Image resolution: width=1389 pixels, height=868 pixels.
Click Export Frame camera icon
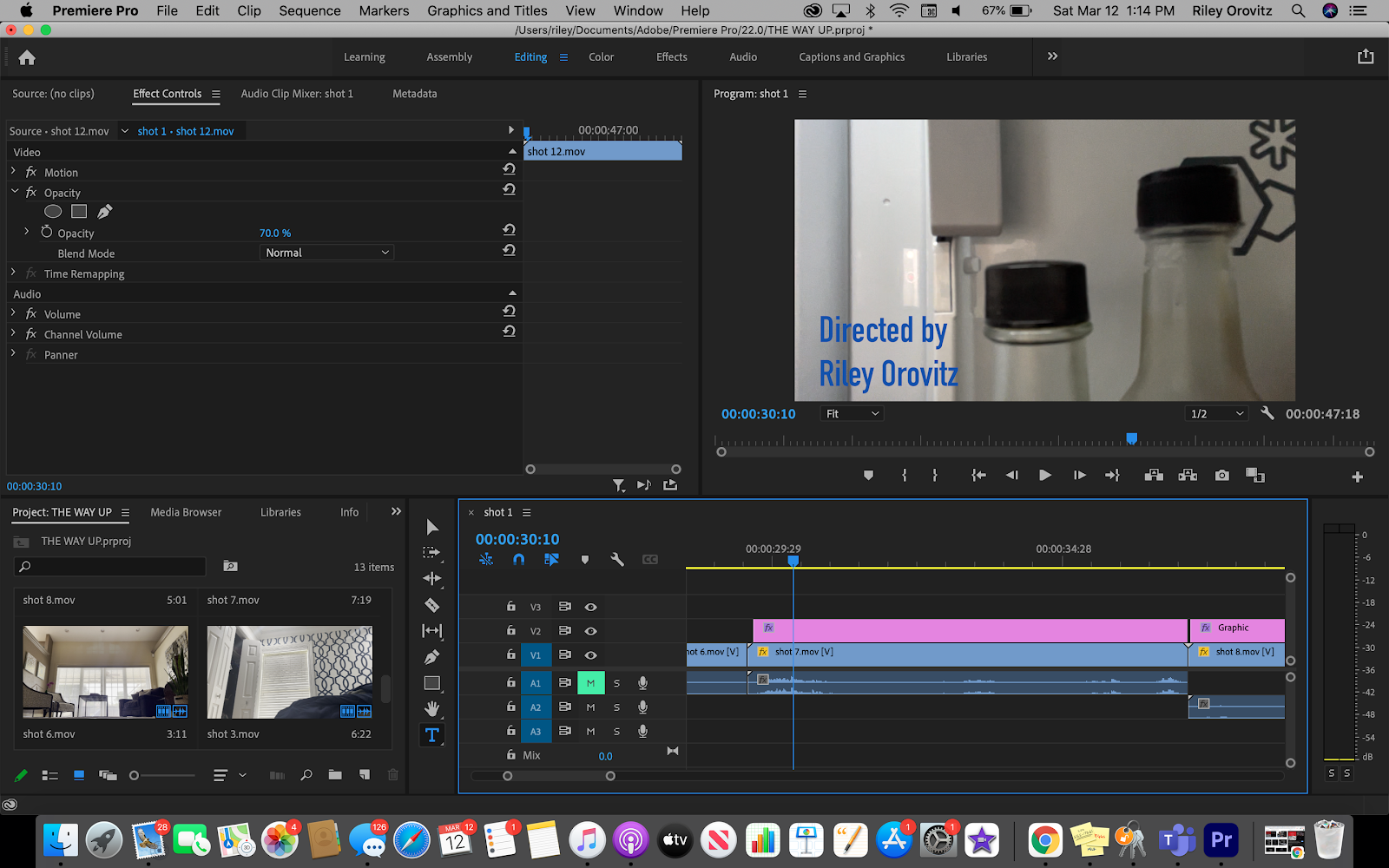tap(1221, 475)
